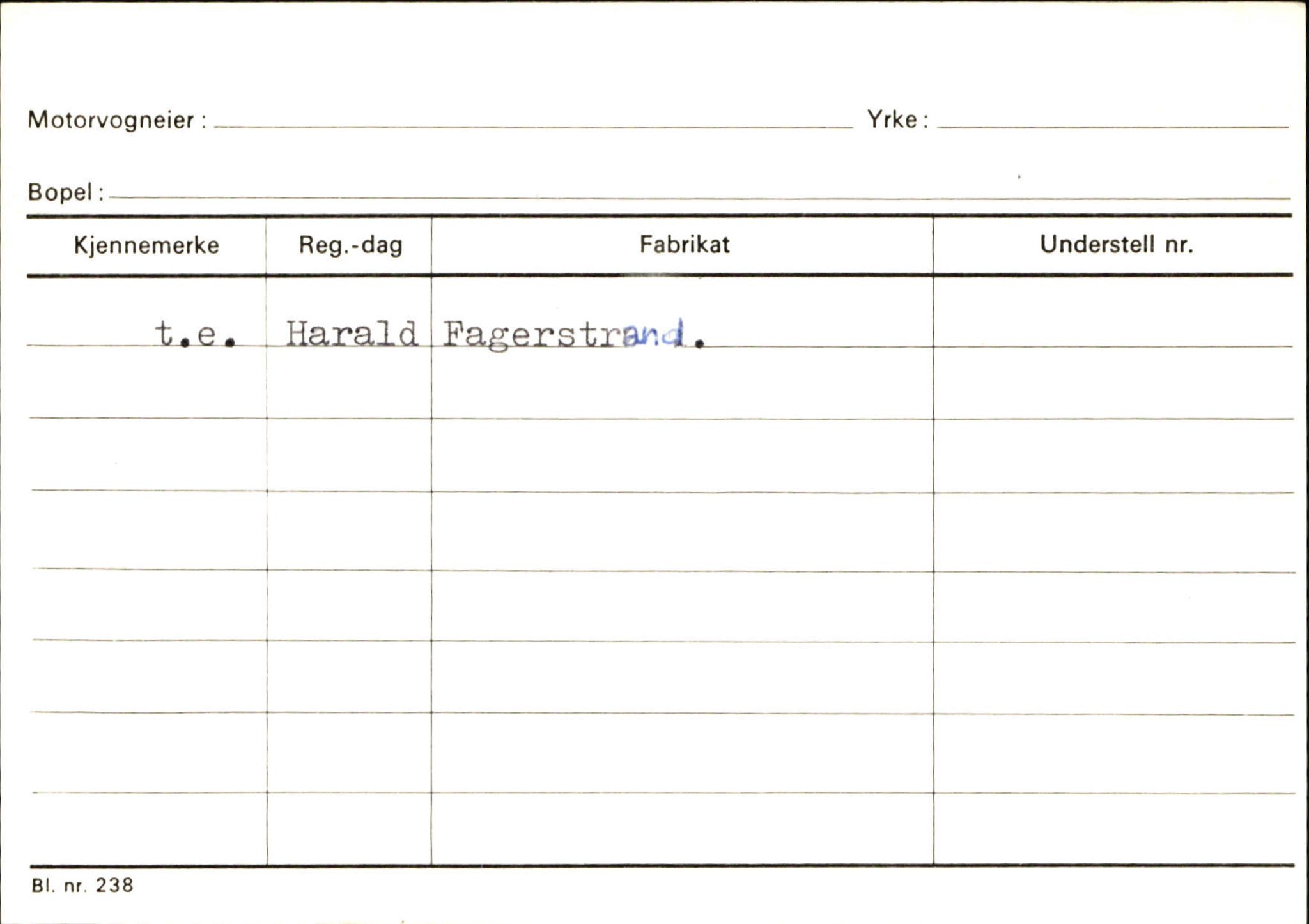Screen dimensions: 1309x924
Task: Click the second-row empty Kjennemerke cell
Action: point(147,383)
